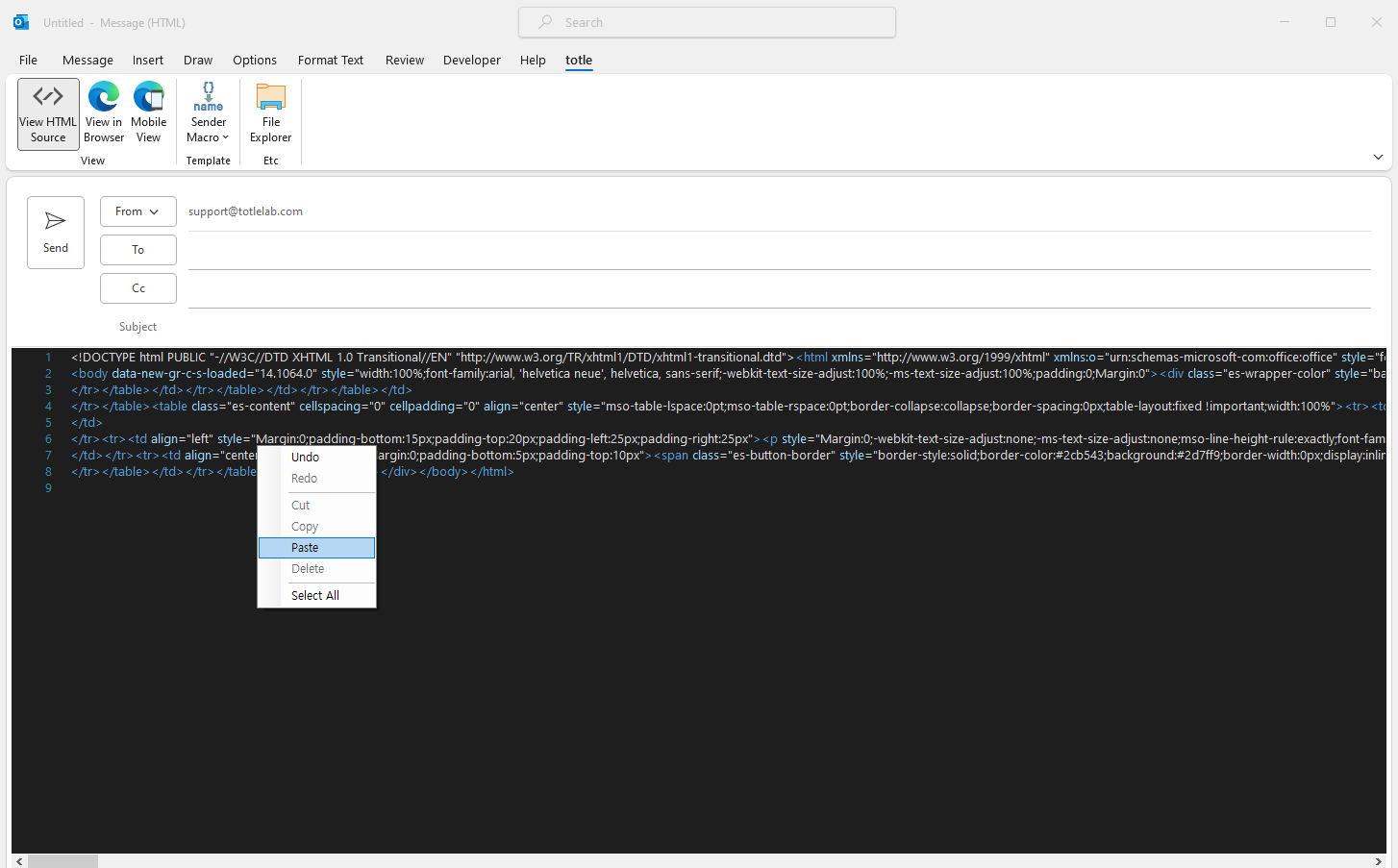
Task: Click the Cc recipients button
Action: click(137, 288)
